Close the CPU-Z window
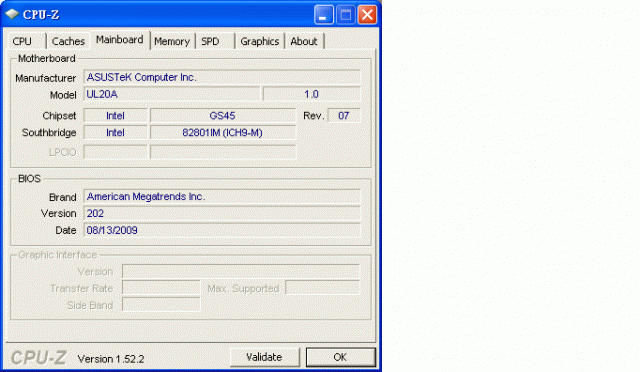 click(x=367, y=15)
